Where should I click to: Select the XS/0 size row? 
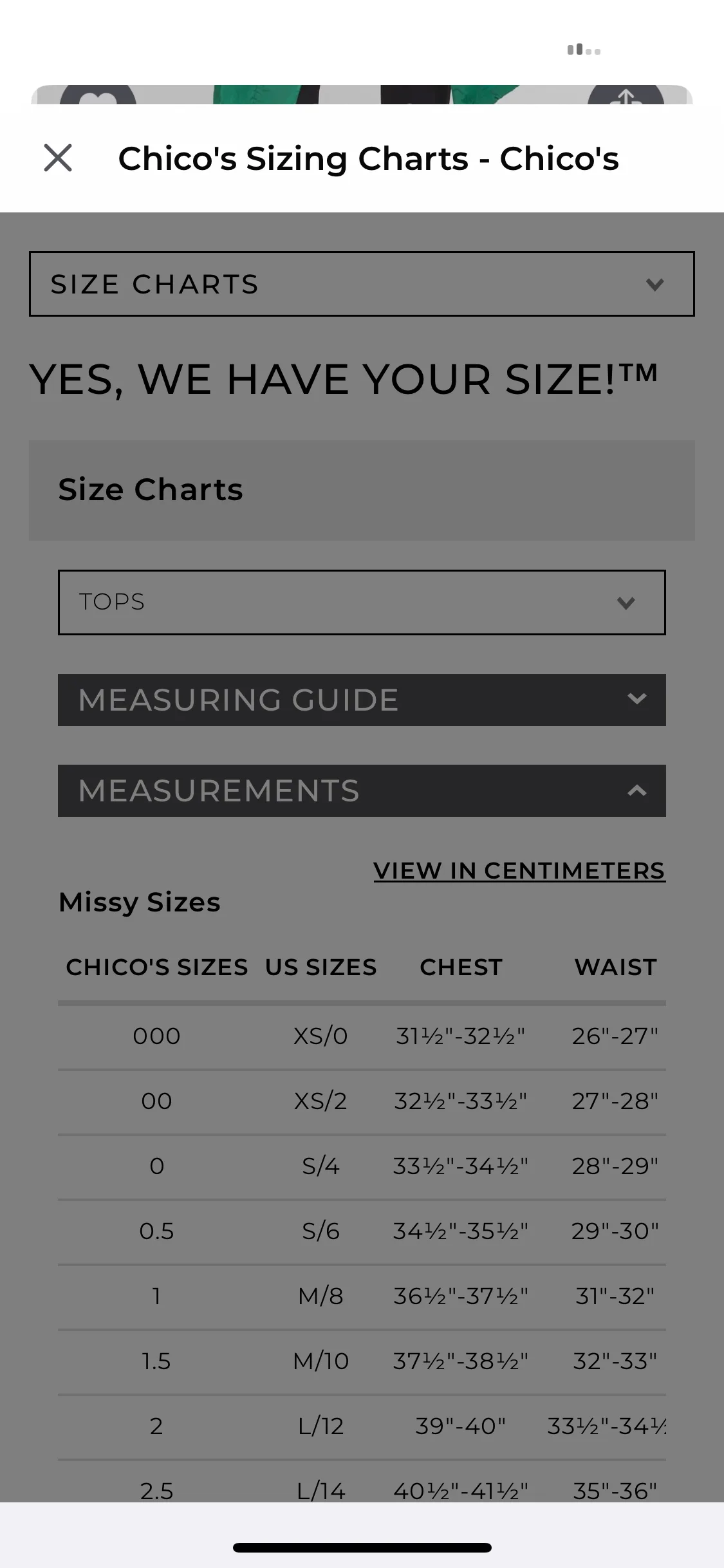click(x=362, y=1036)
